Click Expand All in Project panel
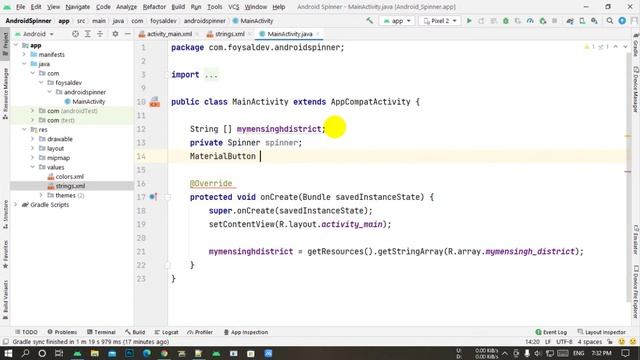 tap(87, 34)
